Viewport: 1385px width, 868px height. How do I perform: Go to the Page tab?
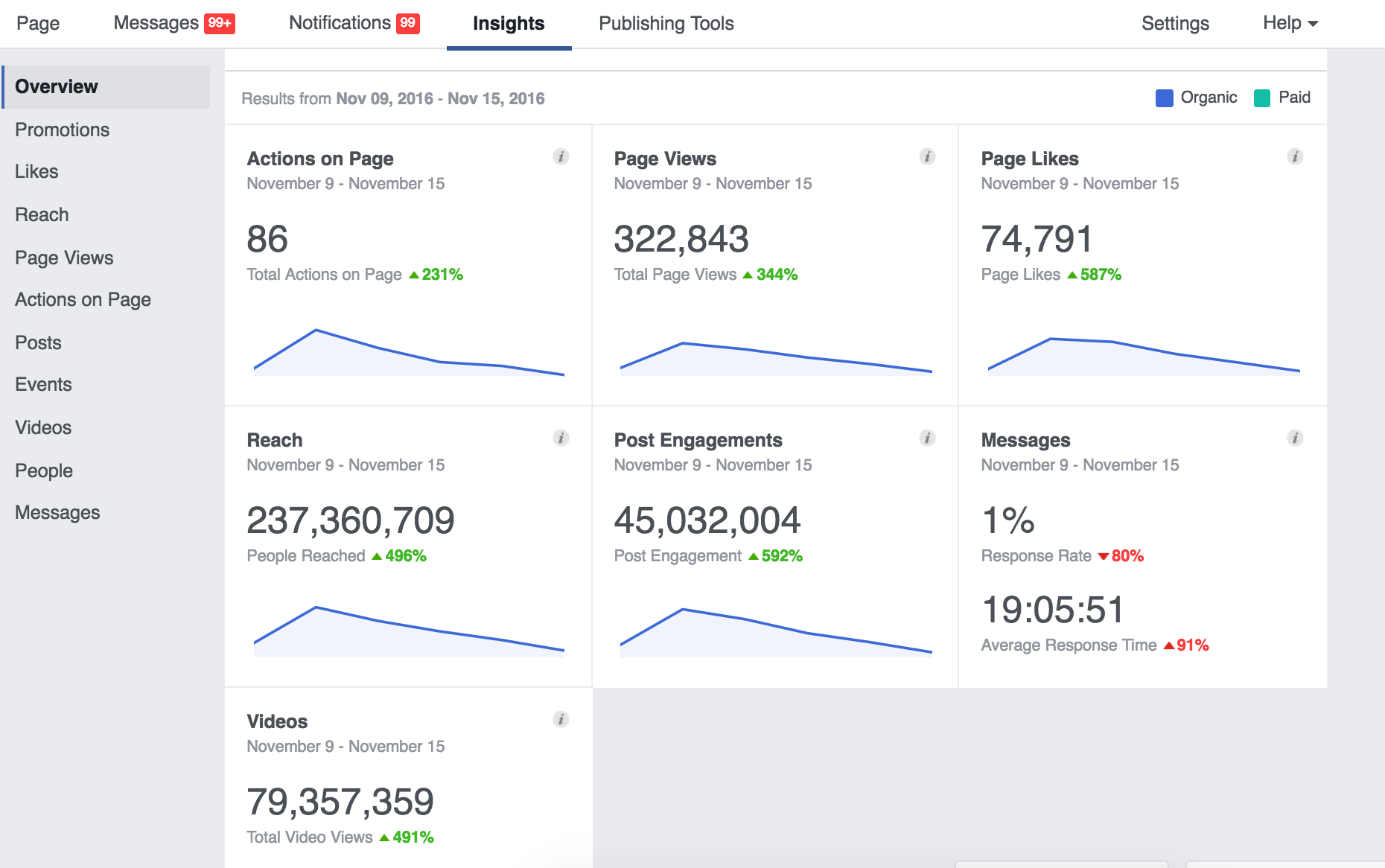38,23
